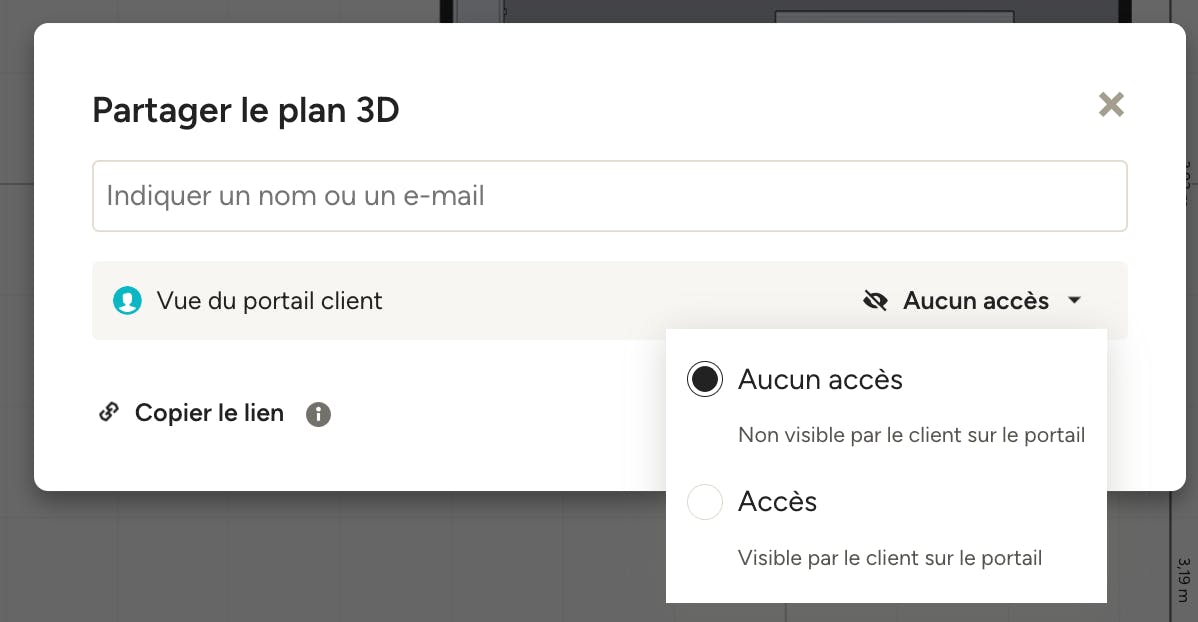Image resolution: width=1198 pixels, height=622 pixels.
Task: Click the teal client portal avatar icon
Action: [128, 300]
